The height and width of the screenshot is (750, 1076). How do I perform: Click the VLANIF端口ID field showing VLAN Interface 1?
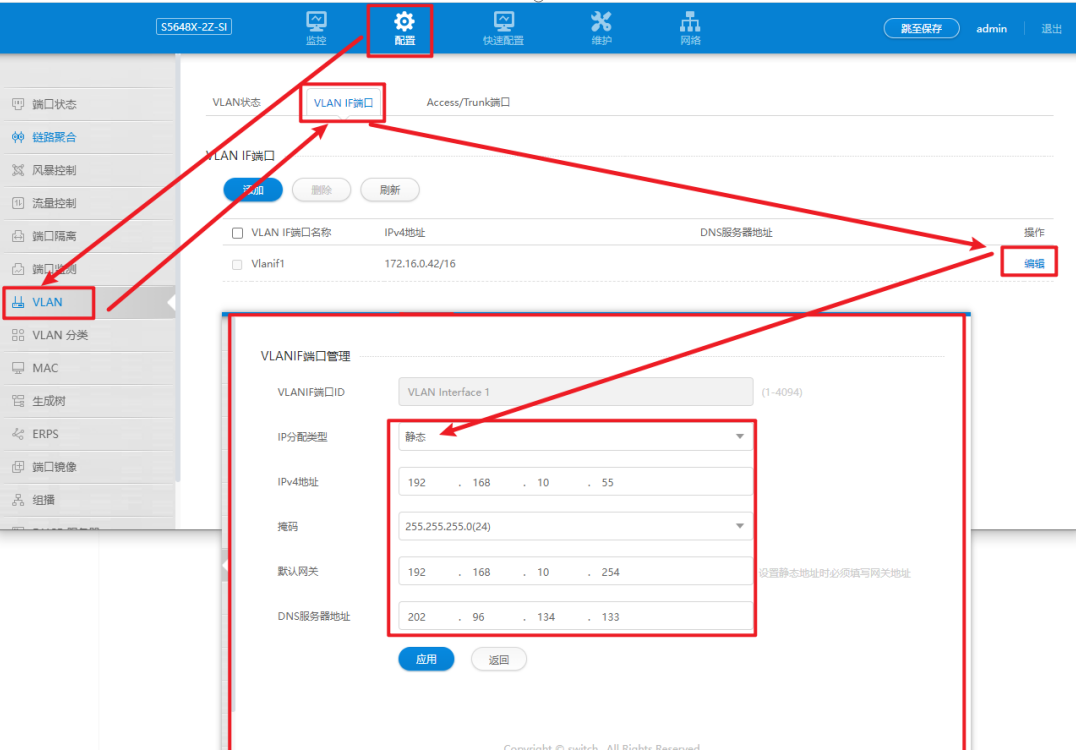575,392
